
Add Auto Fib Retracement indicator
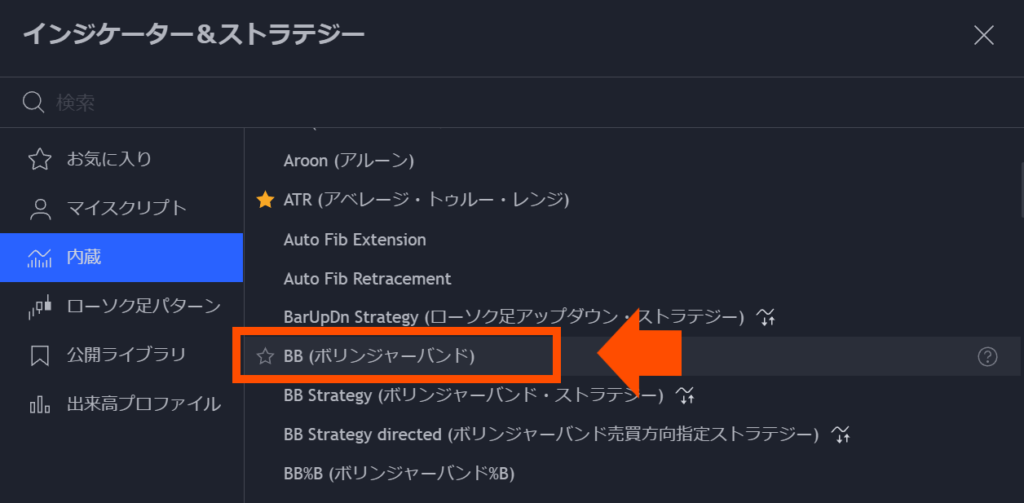368,279
